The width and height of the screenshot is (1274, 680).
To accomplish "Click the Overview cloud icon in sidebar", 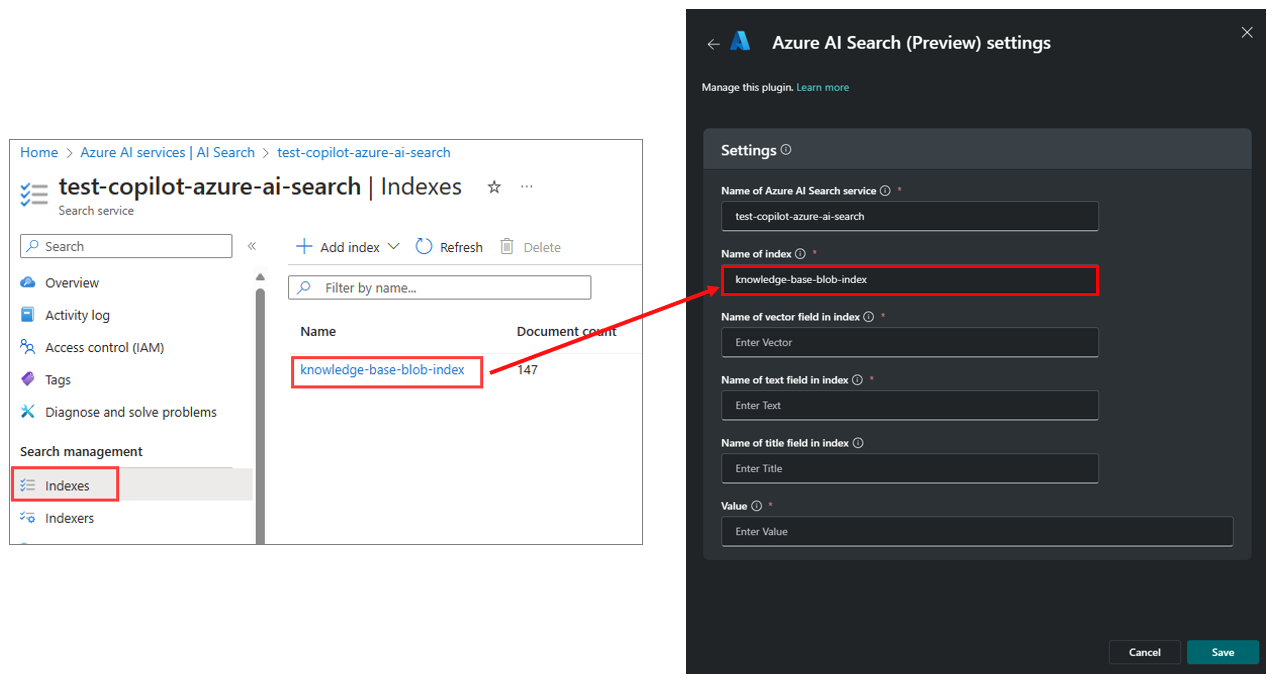I will click(x=30, y=282).
